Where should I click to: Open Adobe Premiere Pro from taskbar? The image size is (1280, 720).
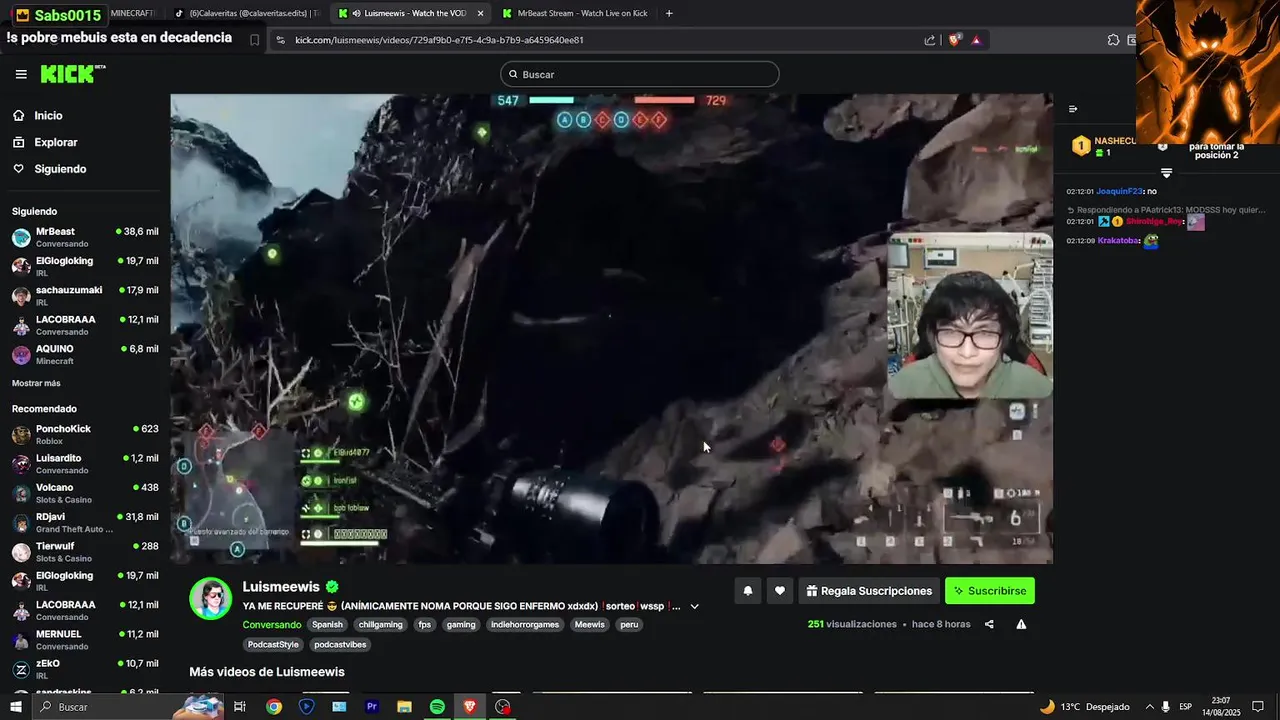point(372,707)
